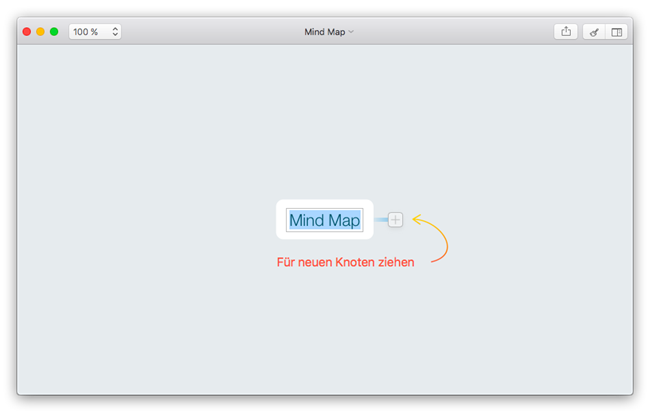Click the yellow curved hint arrow
The width and height of the screenshot is (650, 412).
tap(442, 240)
